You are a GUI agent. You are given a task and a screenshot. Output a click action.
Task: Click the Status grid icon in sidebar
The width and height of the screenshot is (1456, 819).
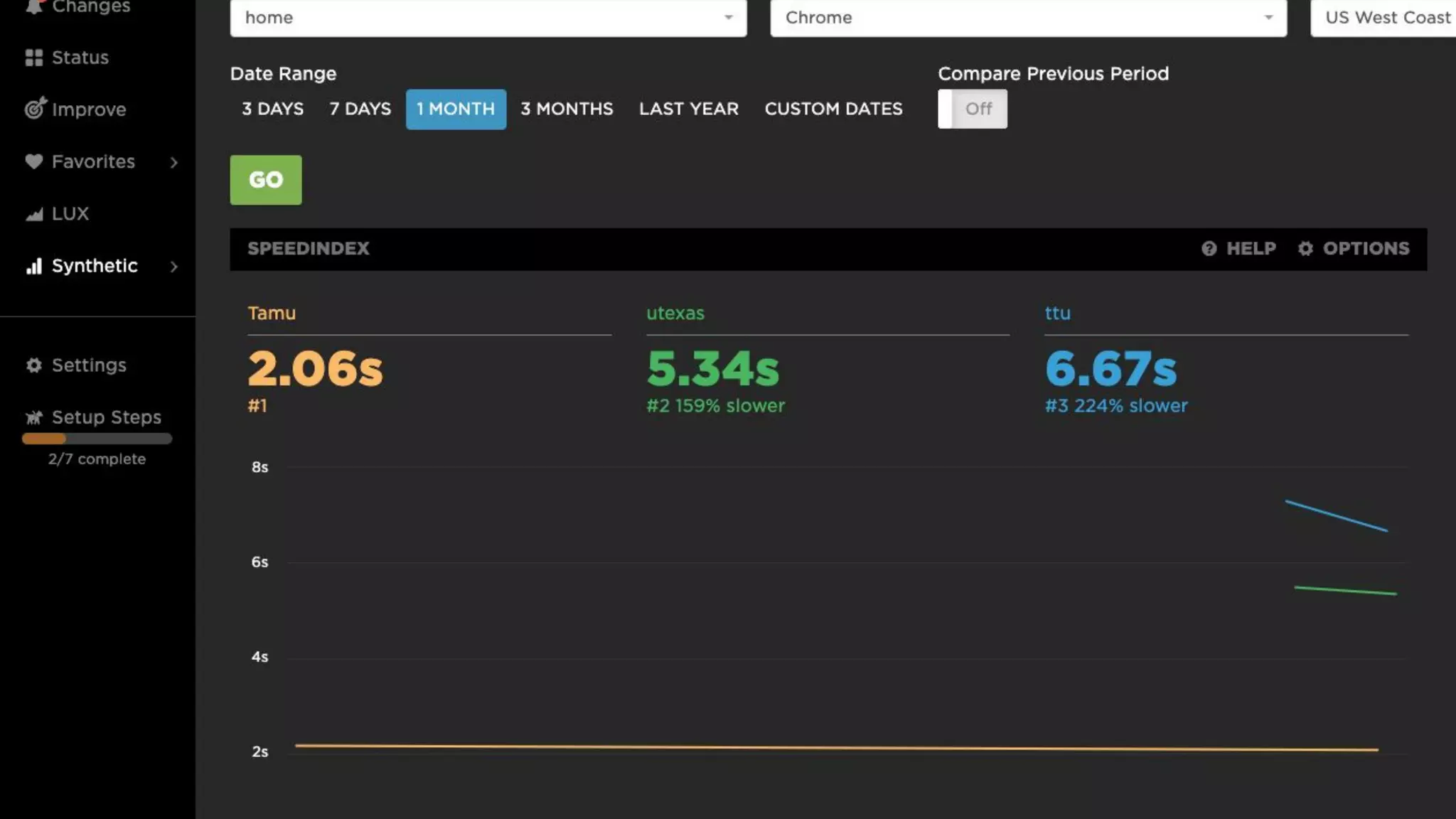click(x=33, y=58)
